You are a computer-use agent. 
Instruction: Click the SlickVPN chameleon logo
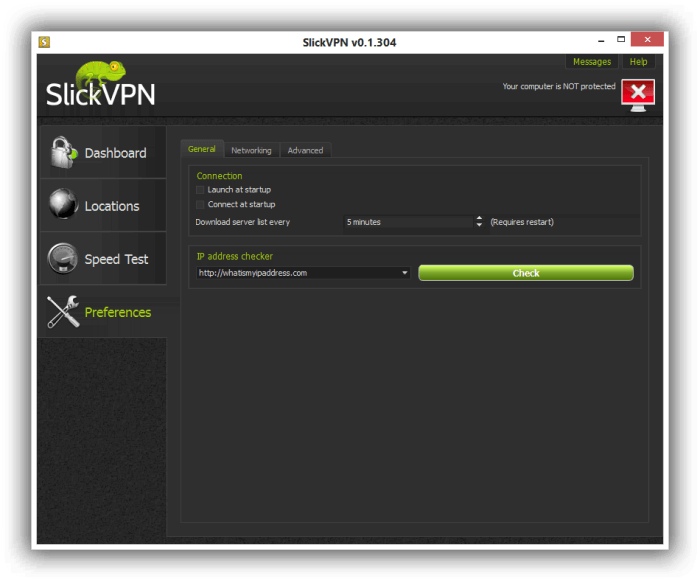100,85
